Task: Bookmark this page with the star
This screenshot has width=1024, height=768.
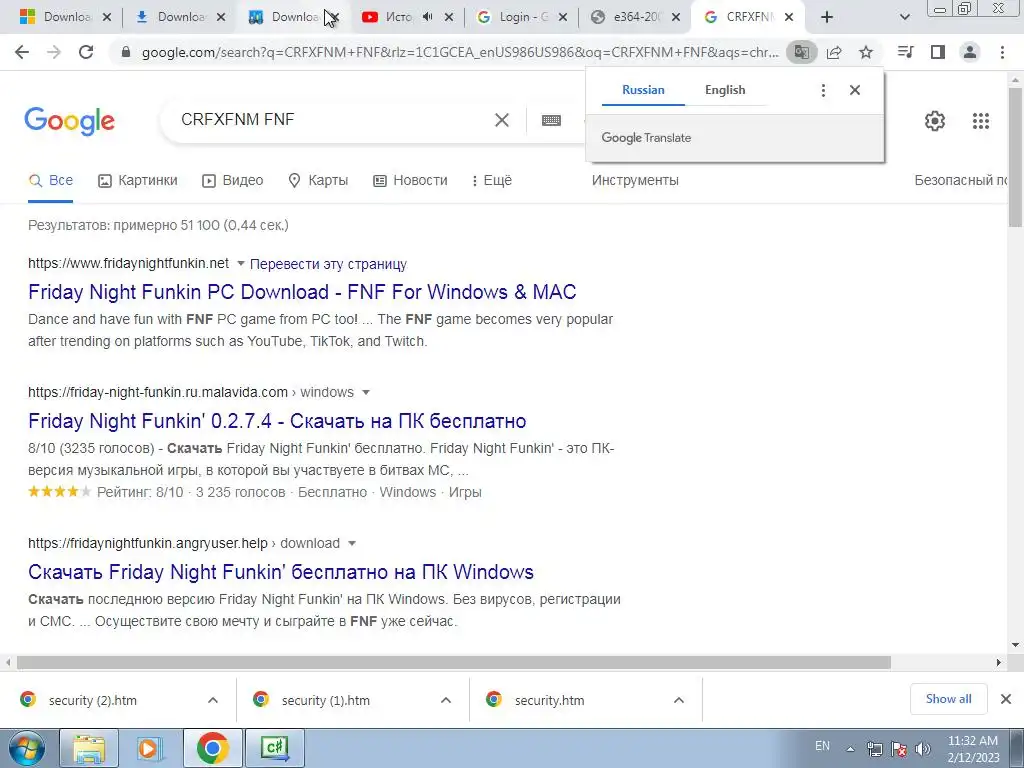Action: (x=866, y=52)
